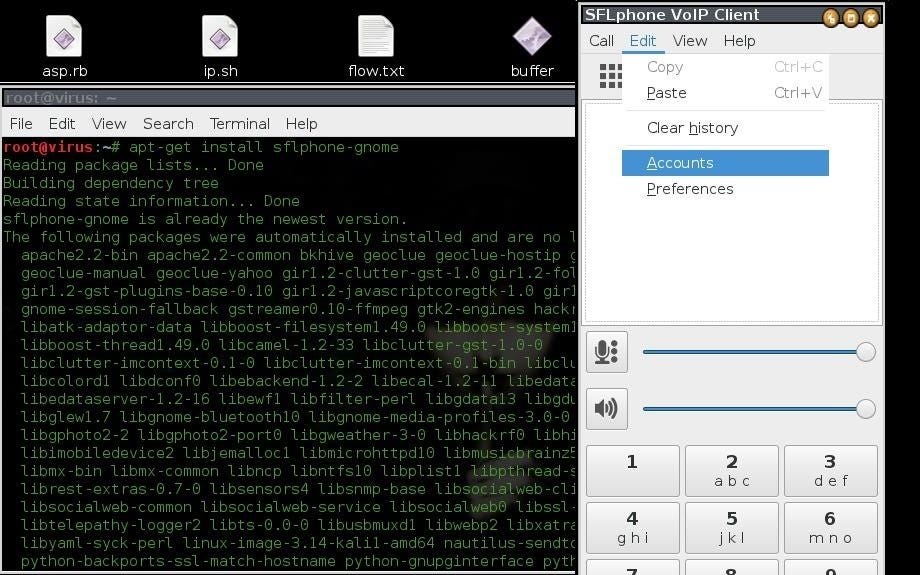The height and width of the screenshot is (575, 920).
Task: Open Preferences from the Edit menu
Action: pyautogui.click(x=725, y=189)
